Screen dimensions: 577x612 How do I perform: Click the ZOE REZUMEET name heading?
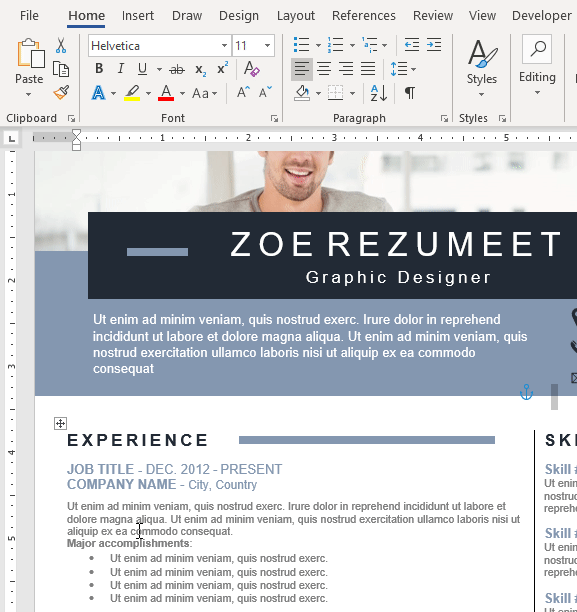coord(396,244)
